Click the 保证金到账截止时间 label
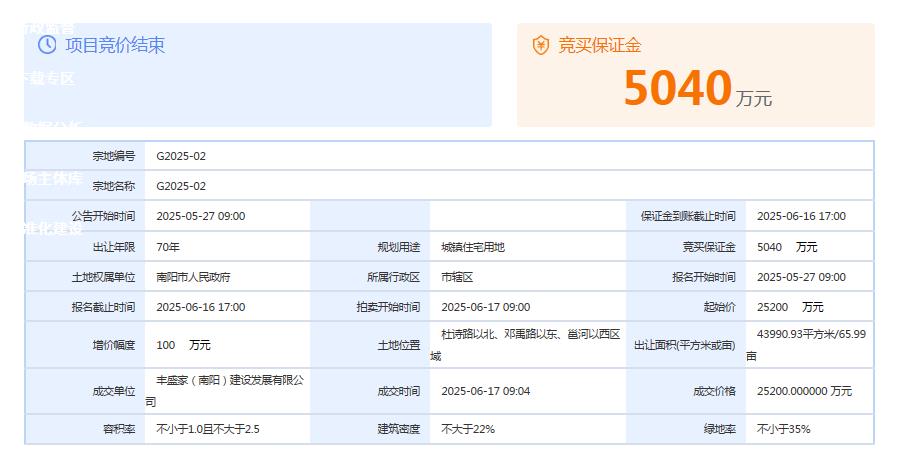Viewport: 909px width, 458px height. 688,216
